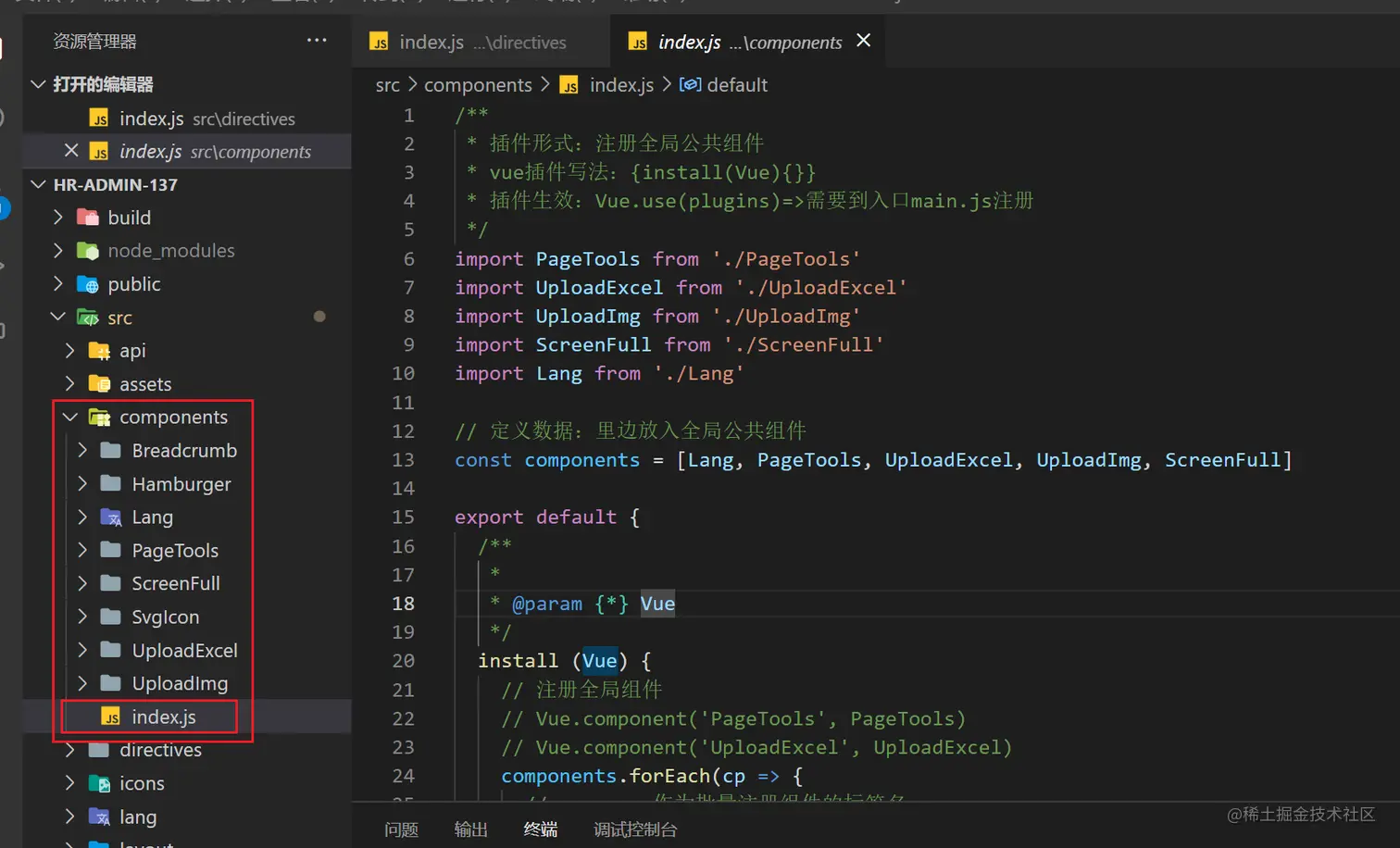Expand the UploadImg folder
The image size is (1400, 848).
point(82,684)
